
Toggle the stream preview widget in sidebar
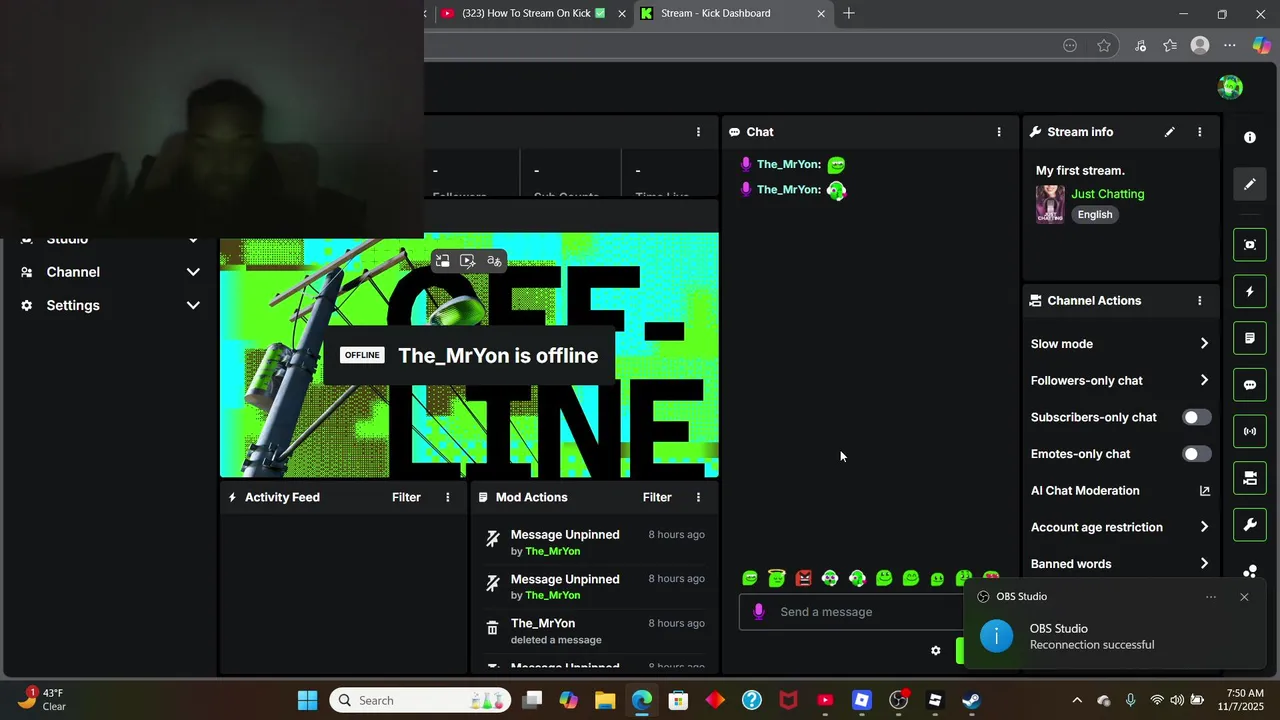[x=1250, y=245]
